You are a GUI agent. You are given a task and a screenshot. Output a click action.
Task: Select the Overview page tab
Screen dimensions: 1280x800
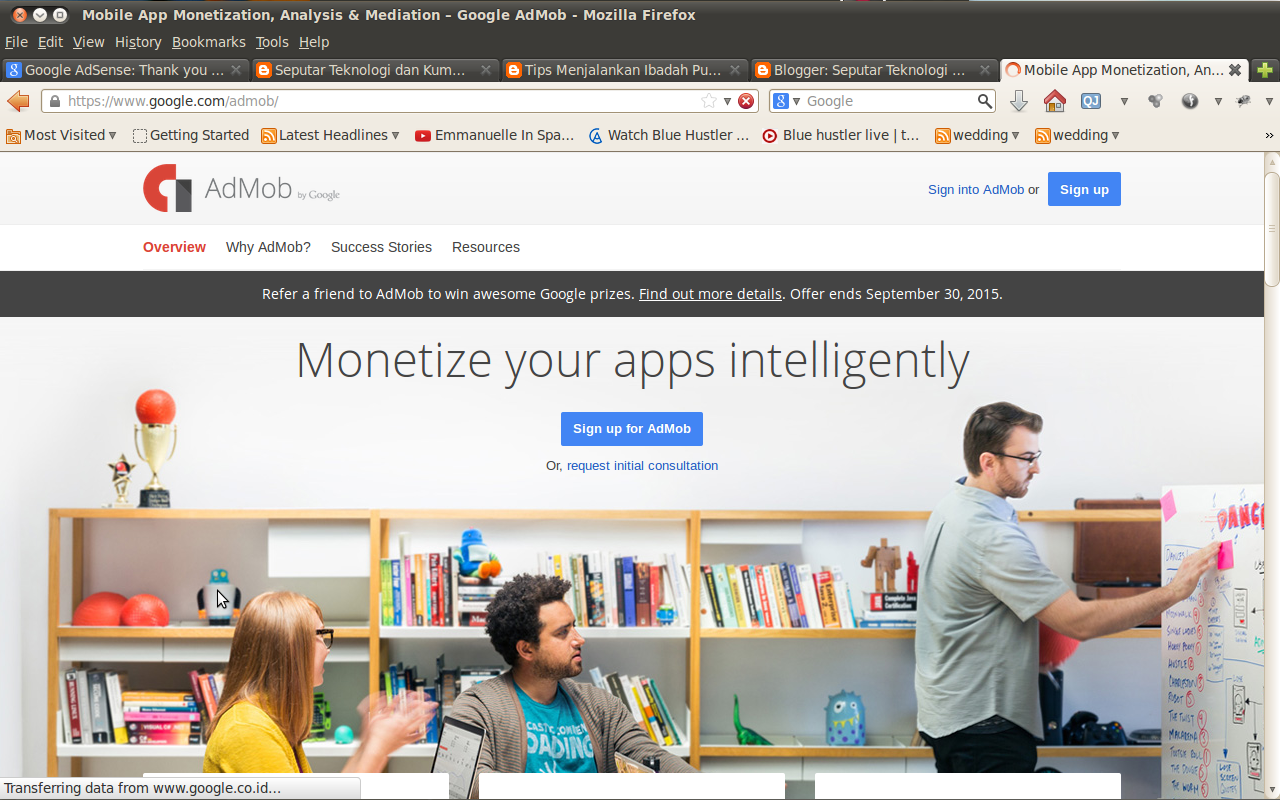click(x=174, y=247)
